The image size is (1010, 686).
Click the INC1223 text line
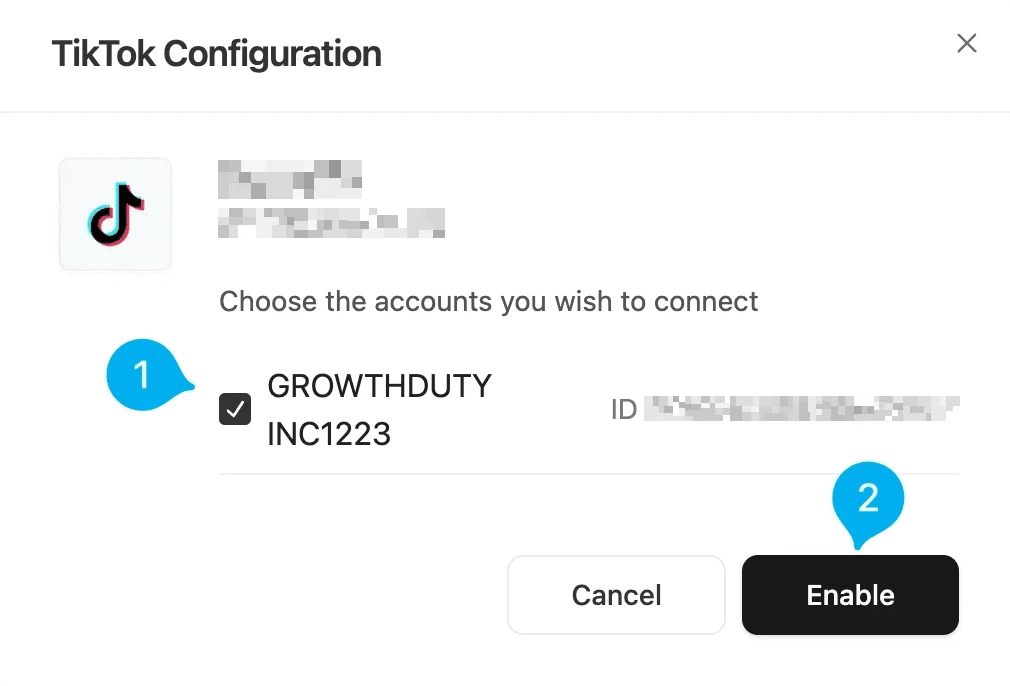pos(329,434)
